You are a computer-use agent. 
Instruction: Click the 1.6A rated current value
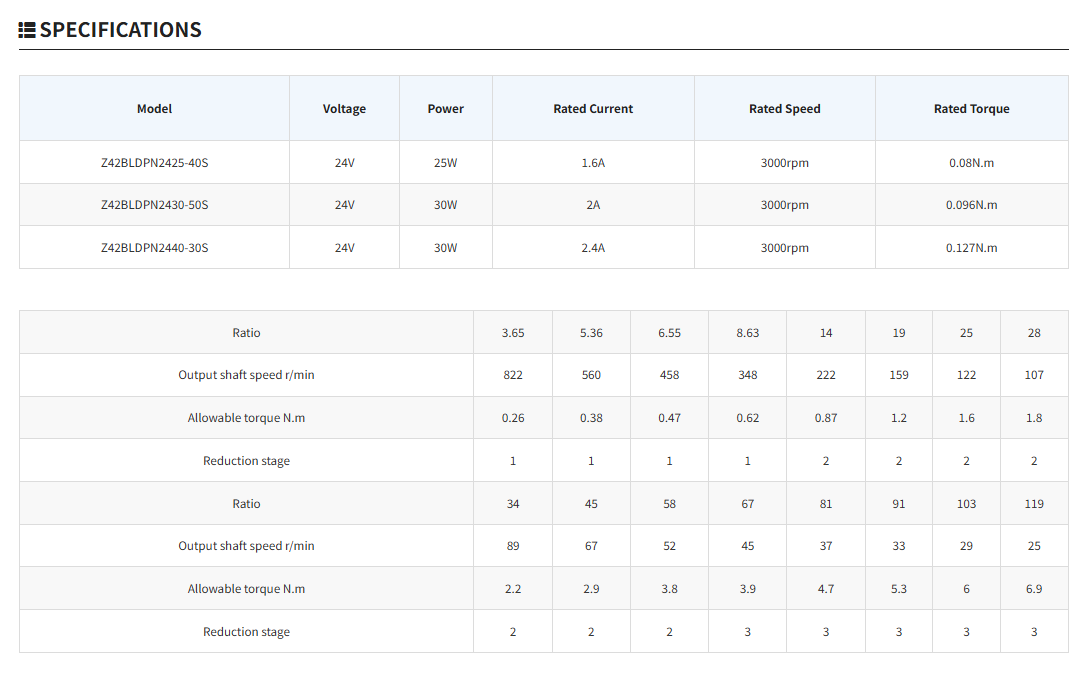point(593,163)
